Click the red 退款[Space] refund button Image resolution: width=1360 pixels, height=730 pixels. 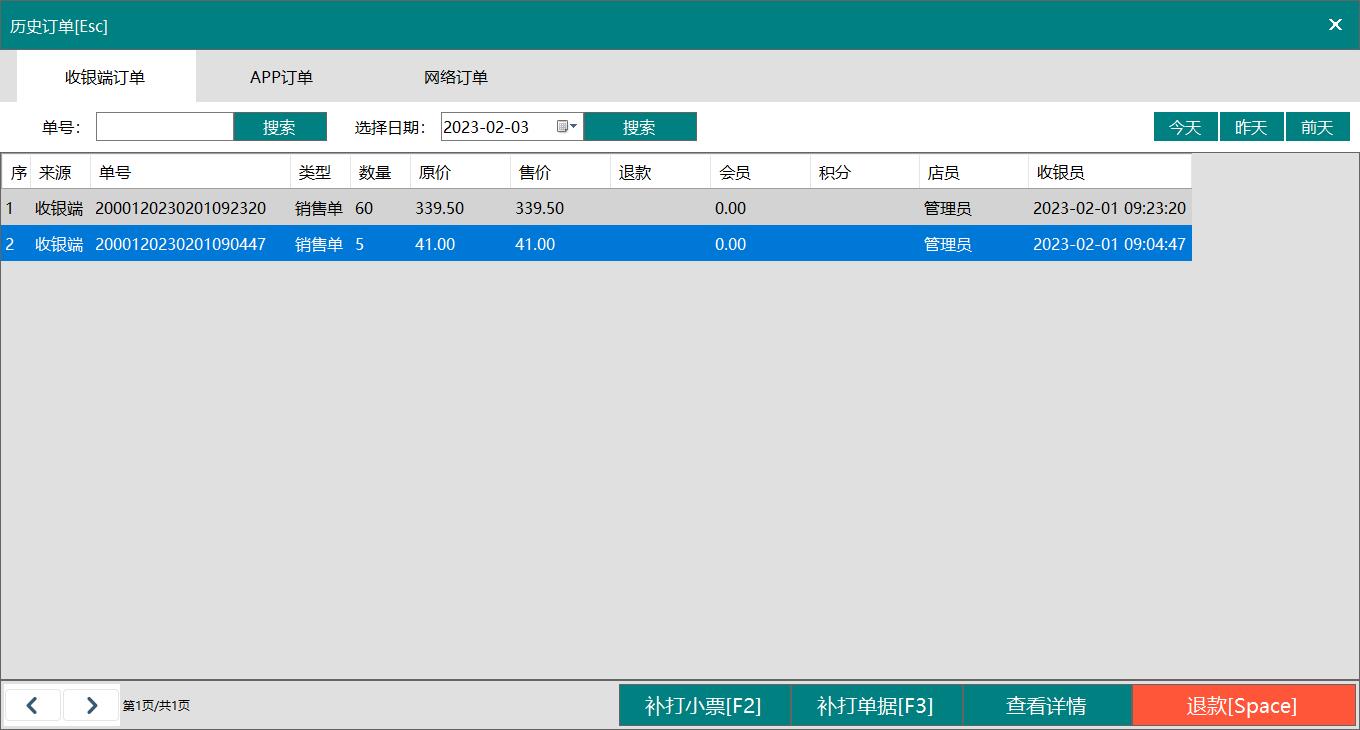[1242, 705]
